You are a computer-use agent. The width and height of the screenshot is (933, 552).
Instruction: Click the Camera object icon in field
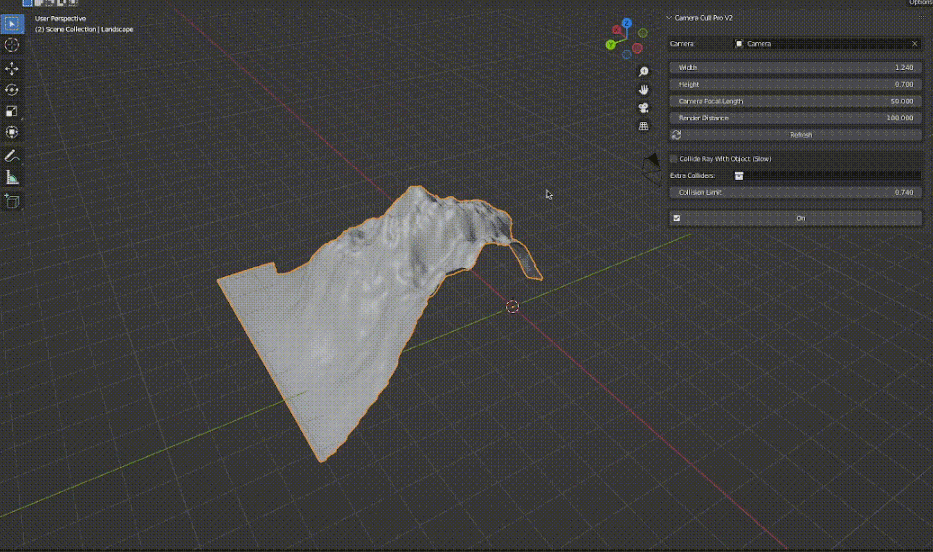[739, 44]
